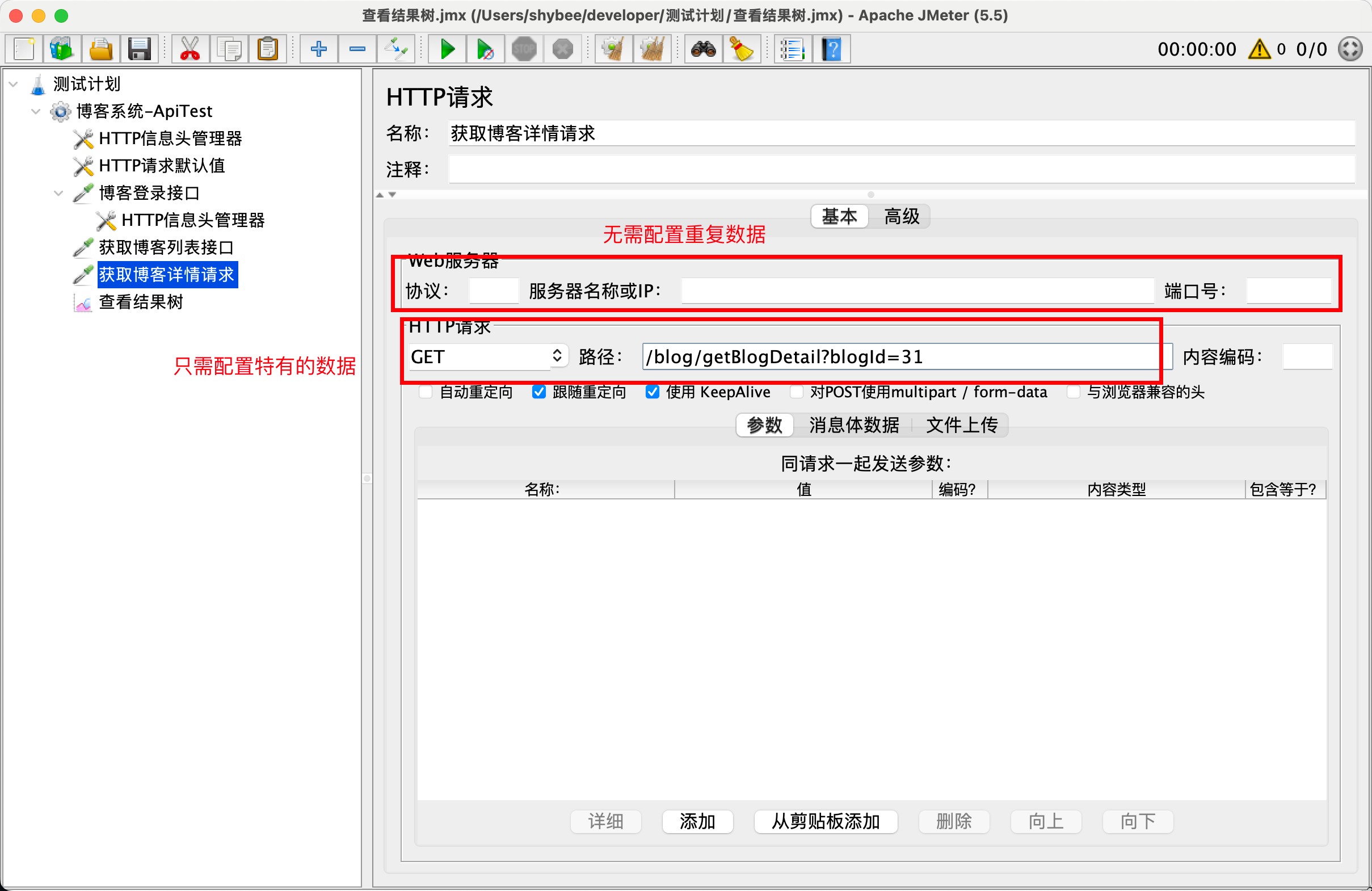Select 获取博客列表接口 in the tree
Image resolution: width=1372 pixels, height=891 pixels.
coord(166,247)
